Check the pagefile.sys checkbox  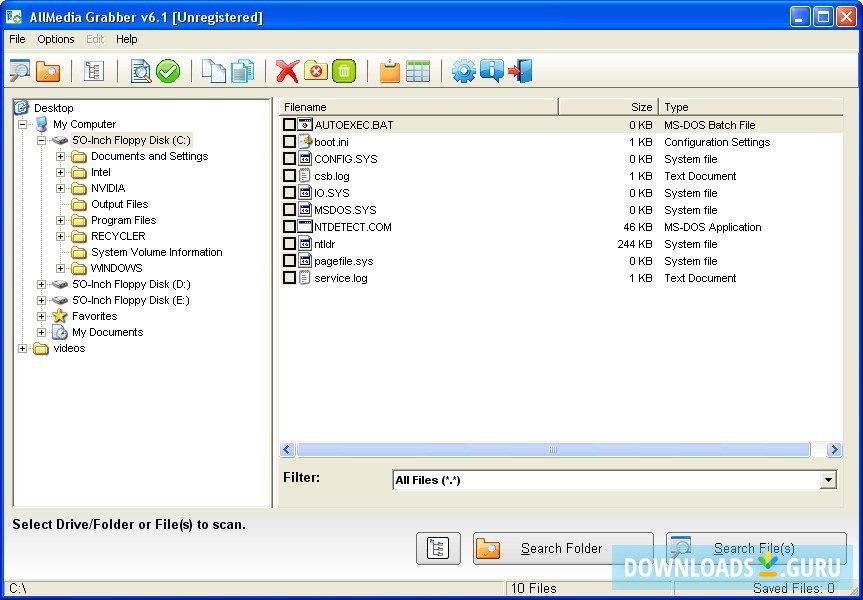290,261
